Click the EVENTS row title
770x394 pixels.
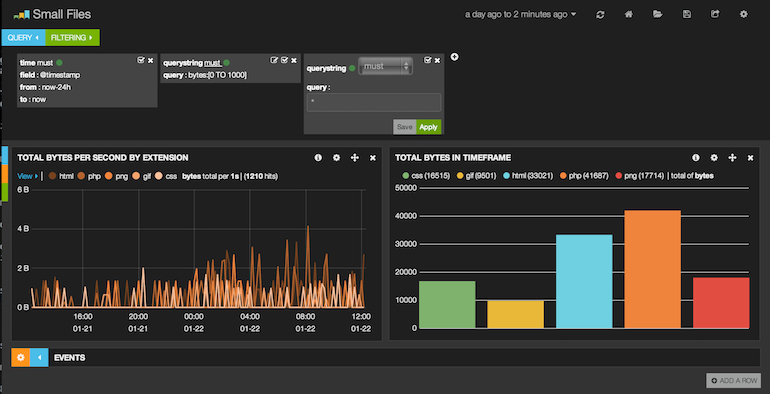(x=69, y=358)
